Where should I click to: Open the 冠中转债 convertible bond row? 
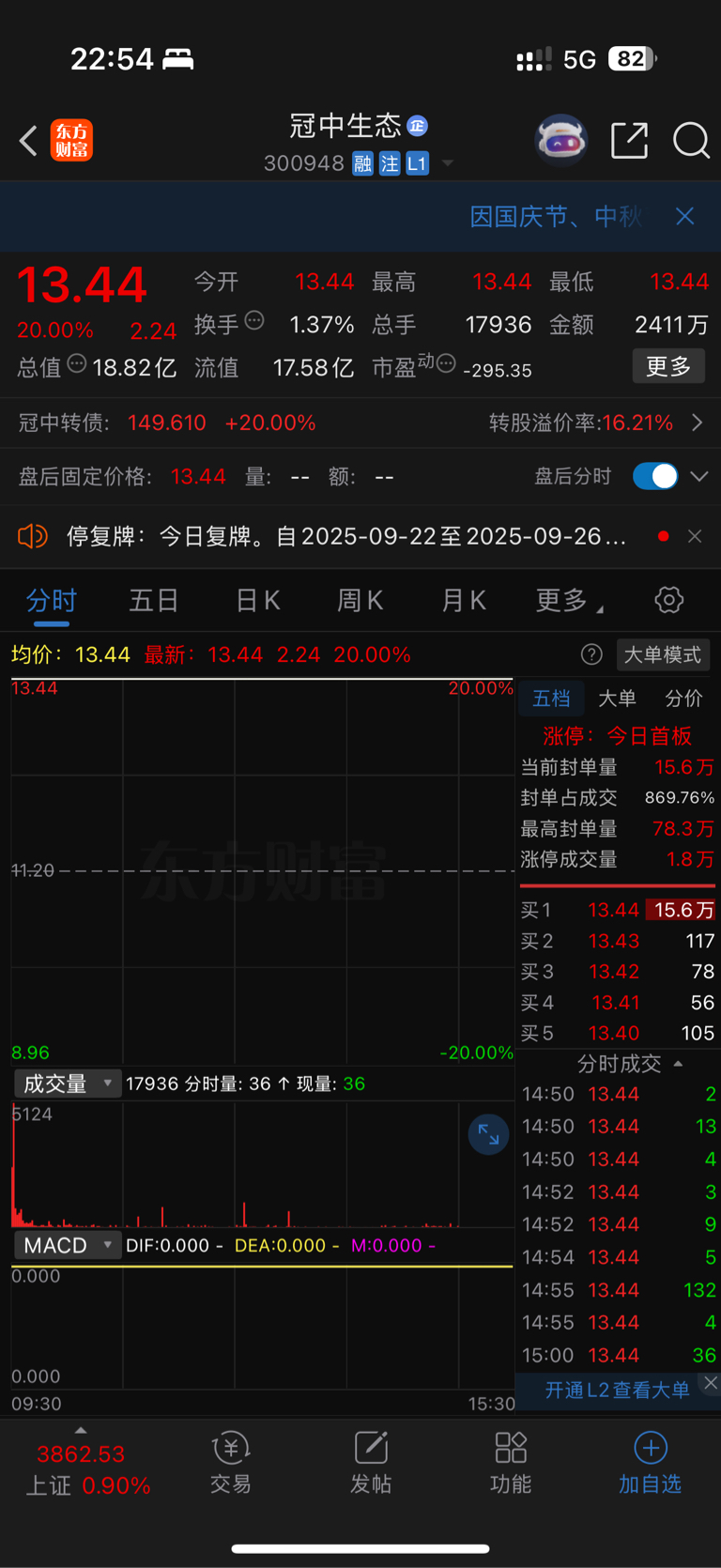(360, 423)
